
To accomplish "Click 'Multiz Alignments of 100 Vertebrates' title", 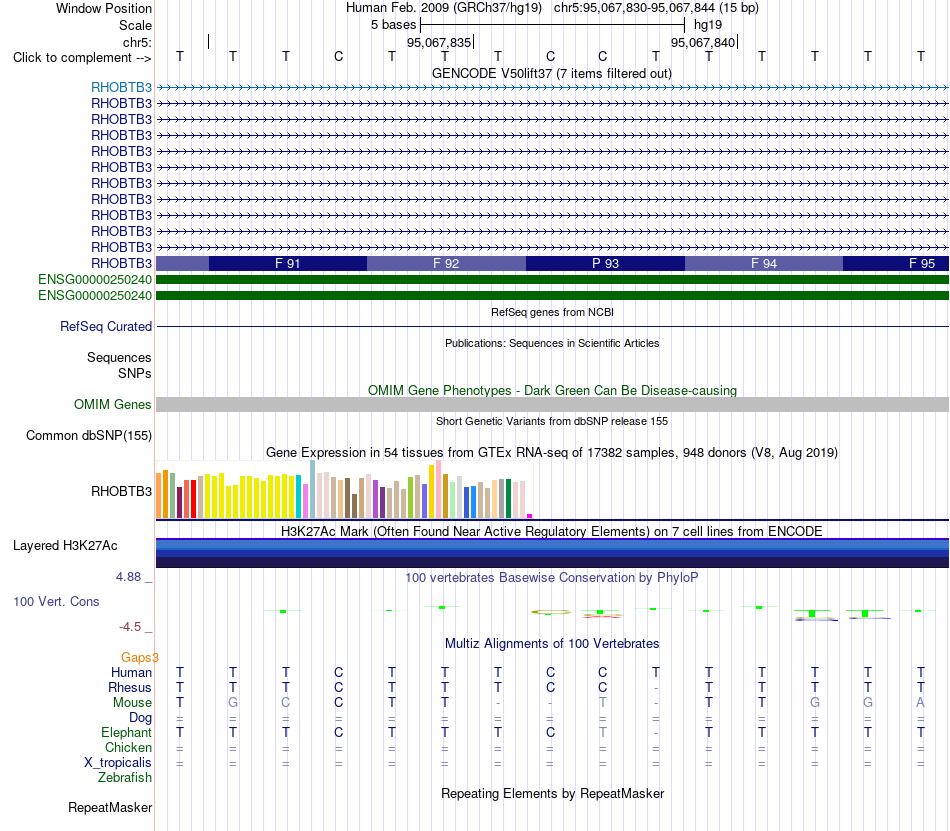I will tap(552, 643).
